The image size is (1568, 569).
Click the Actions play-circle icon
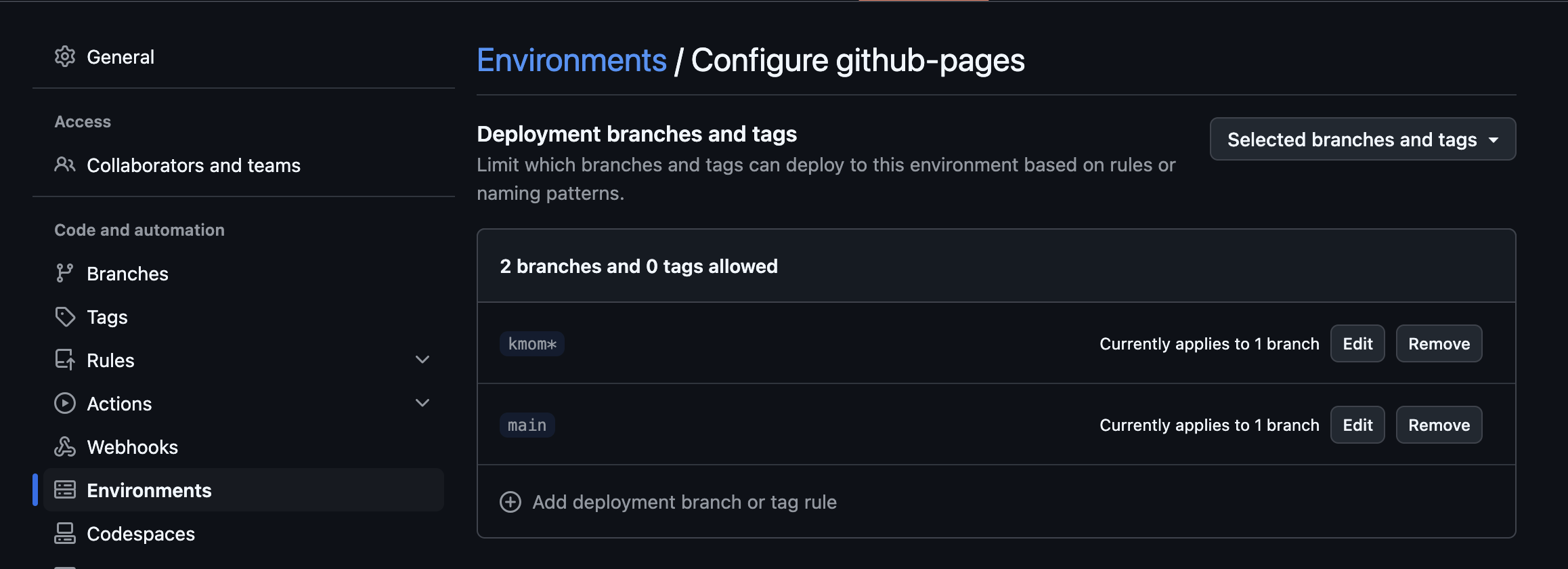(65, 403)
